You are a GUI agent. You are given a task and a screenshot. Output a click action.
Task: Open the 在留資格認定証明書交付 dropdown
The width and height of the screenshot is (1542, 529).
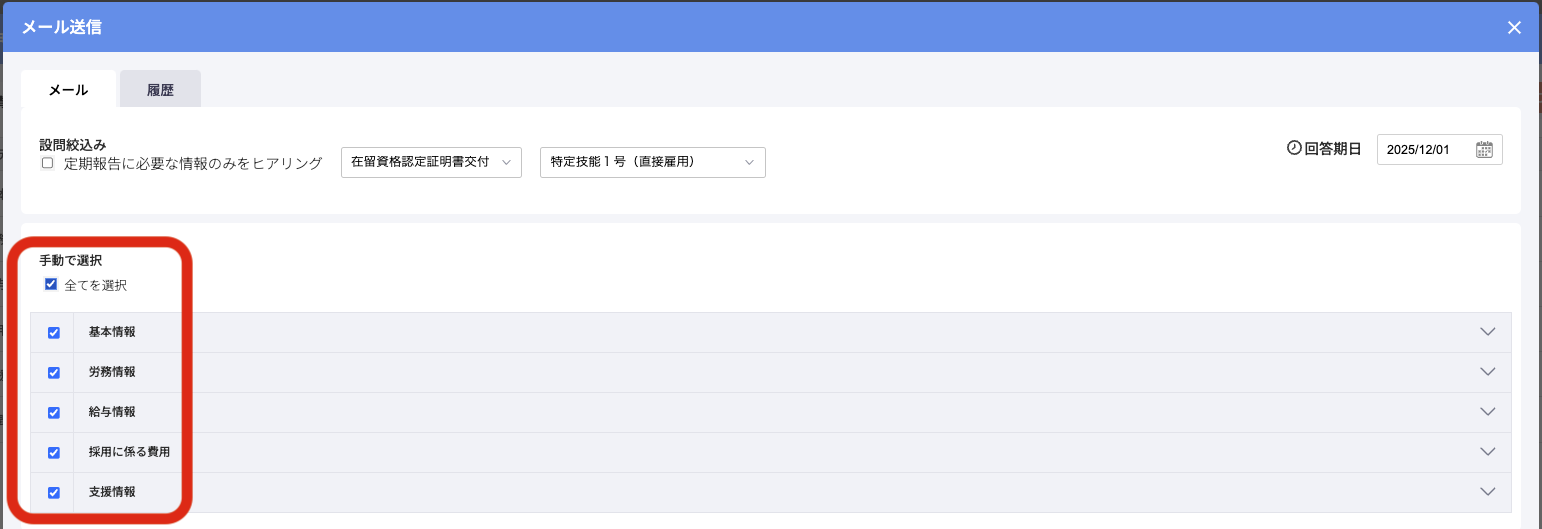pos(431,162)
